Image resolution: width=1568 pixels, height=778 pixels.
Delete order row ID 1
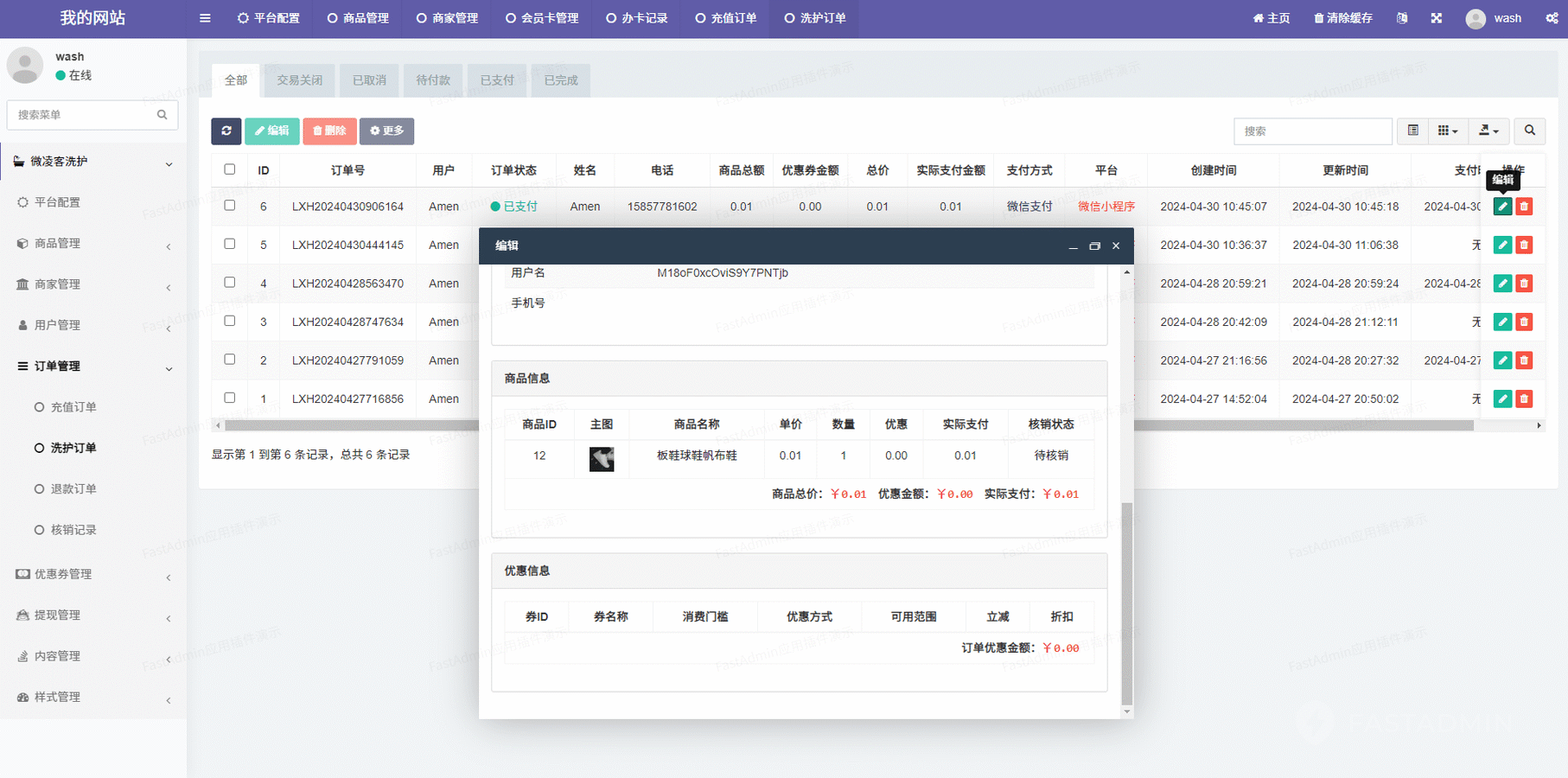[x=1524, y=399]
